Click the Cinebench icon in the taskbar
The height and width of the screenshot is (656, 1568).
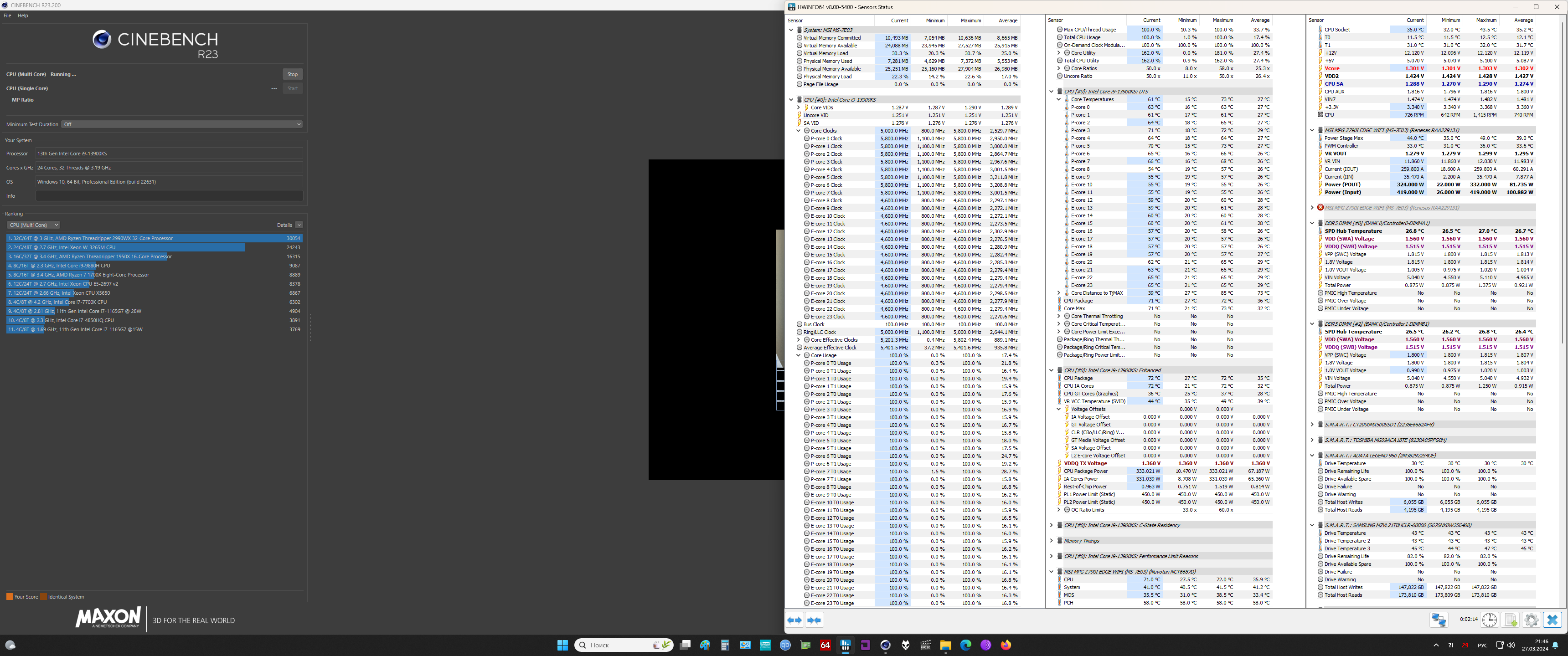(885, 645)
